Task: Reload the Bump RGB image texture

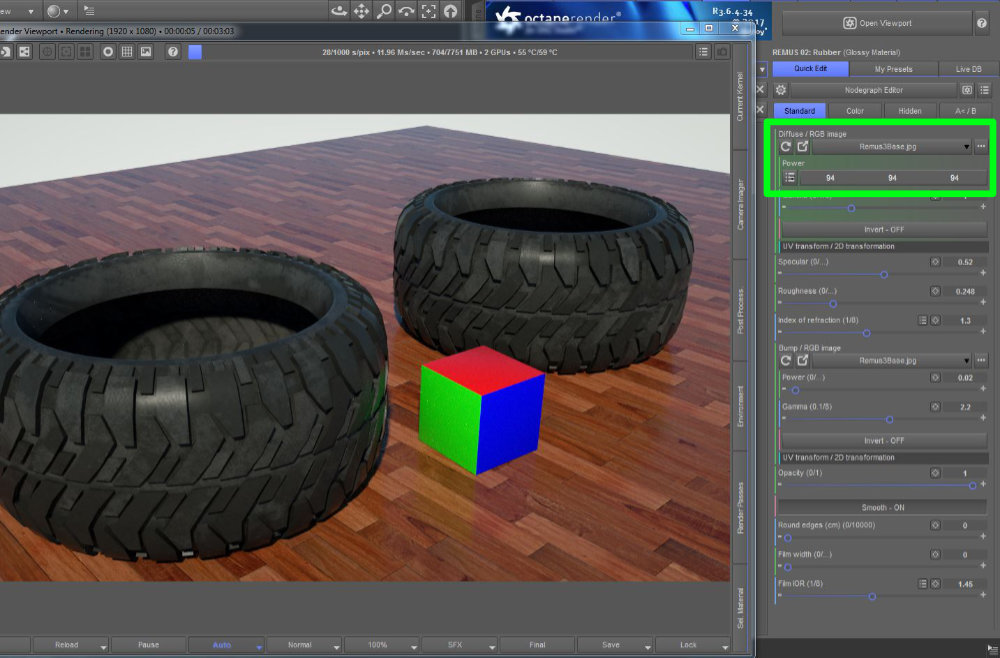Action: tap(786, 361)
